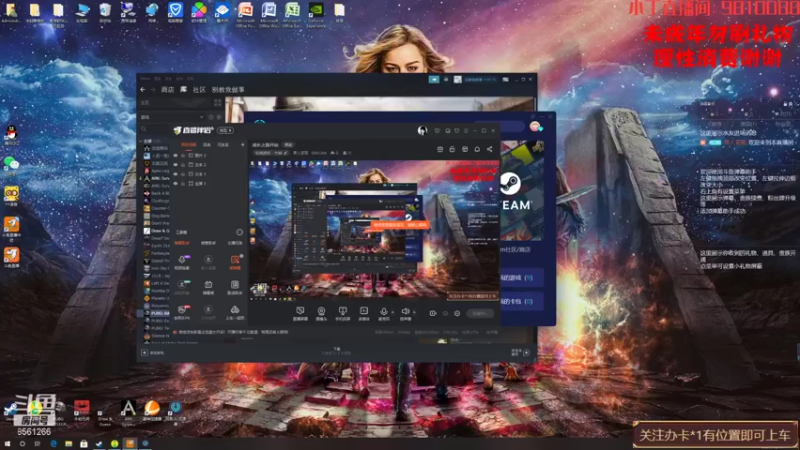Select highlighted PUBG entry in Steam list
Screen dimensions: 800x450
tap(156, 313)
